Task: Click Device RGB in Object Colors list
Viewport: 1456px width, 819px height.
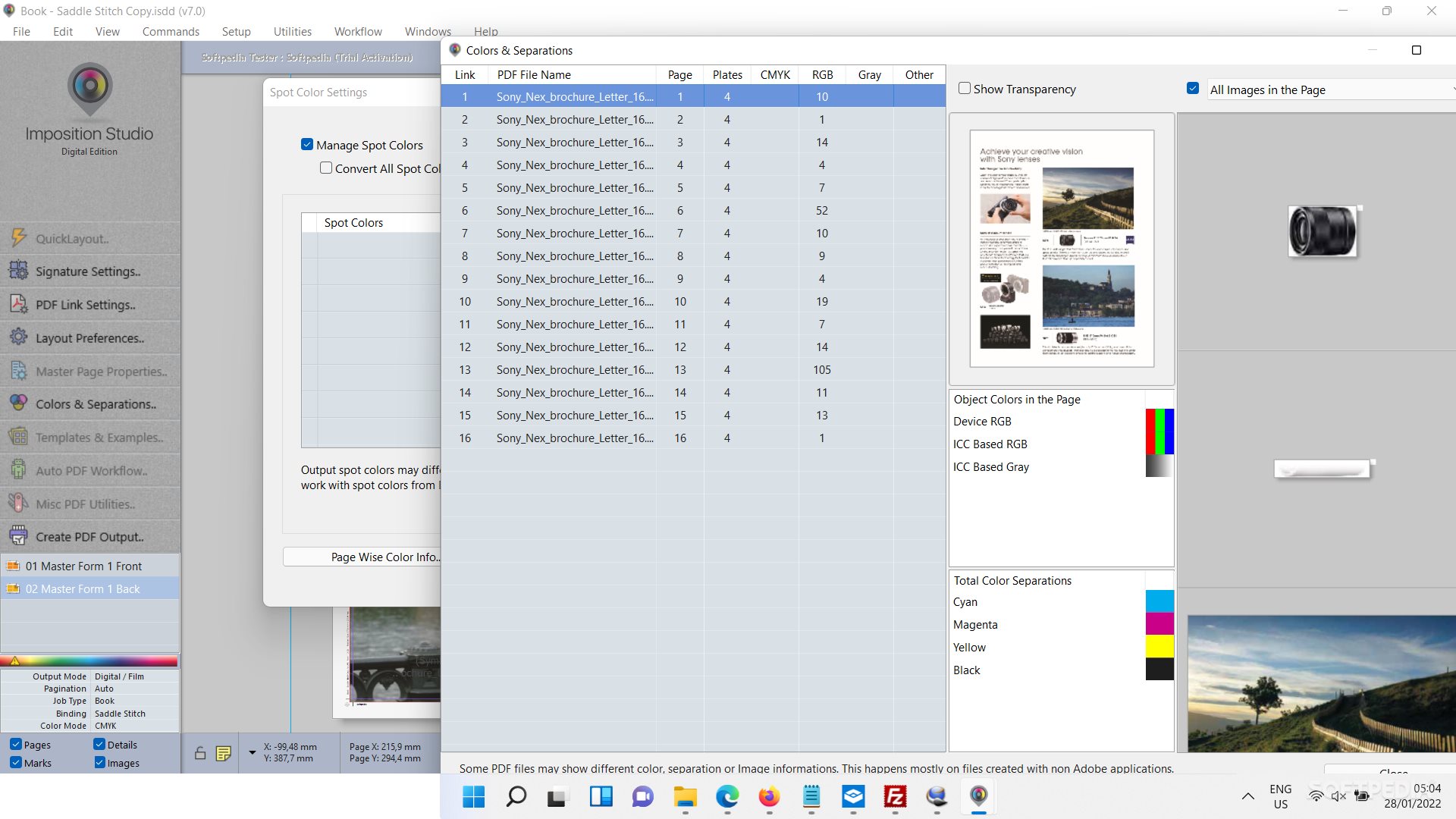Action: pos(981,421)
